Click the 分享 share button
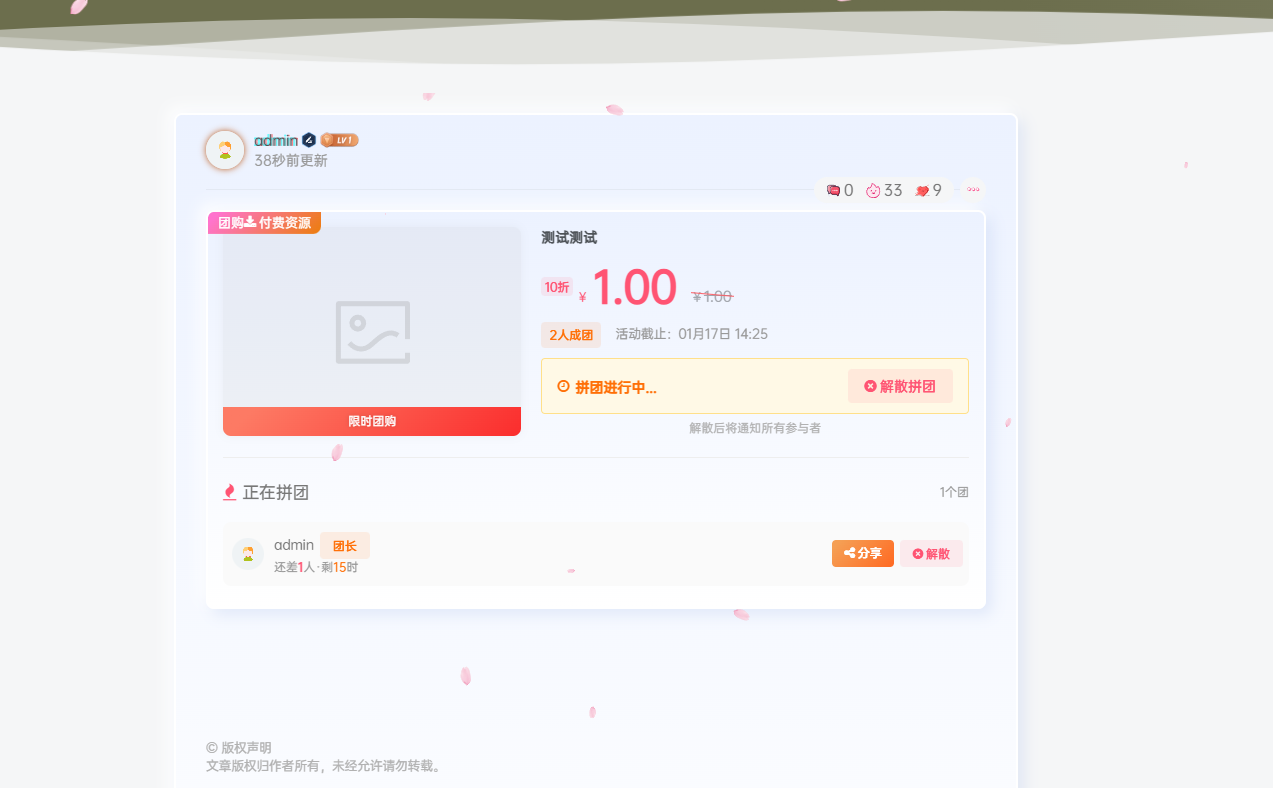This screenshot has height=788, width=1273. pos(862,553)
